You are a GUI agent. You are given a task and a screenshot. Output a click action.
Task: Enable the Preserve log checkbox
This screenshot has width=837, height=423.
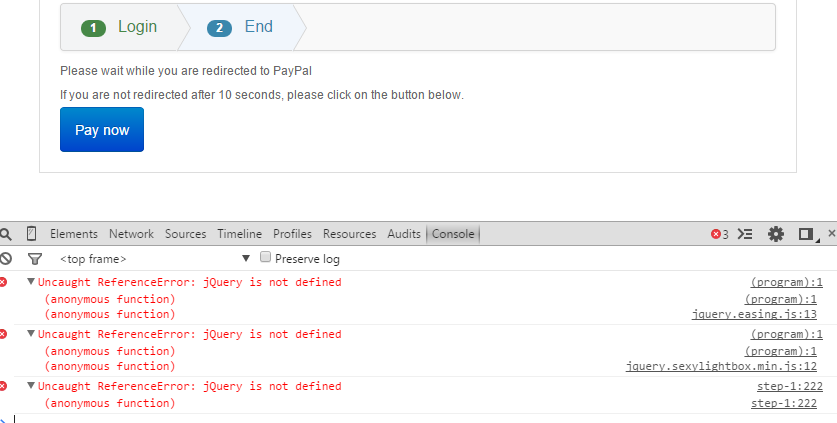pos(265,257)
